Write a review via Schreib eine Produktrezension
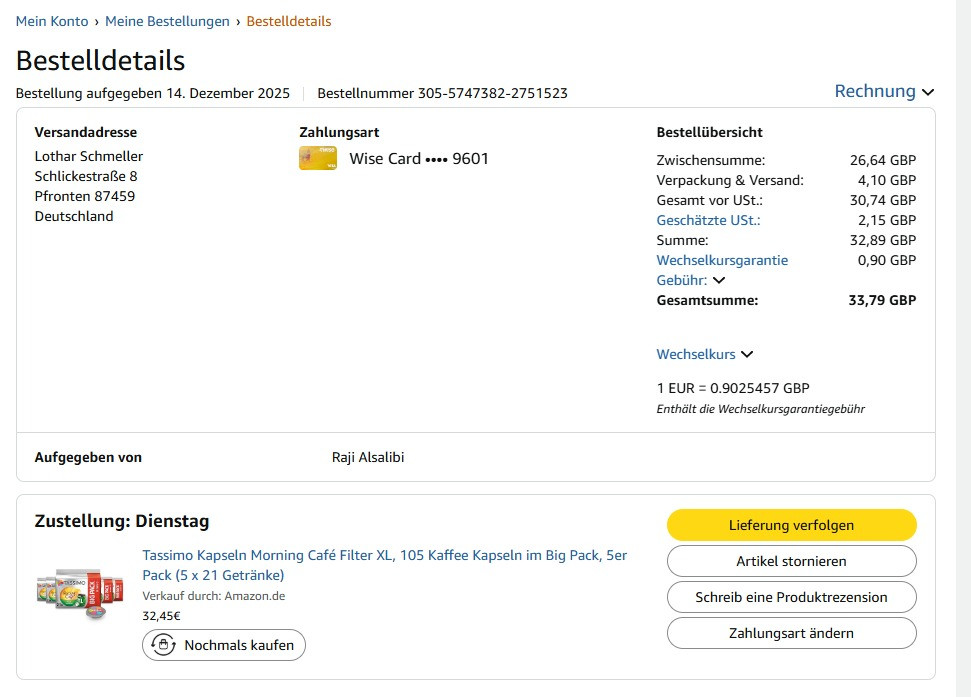The width and height of the screenshot is (971, 697). pos(791,597)
